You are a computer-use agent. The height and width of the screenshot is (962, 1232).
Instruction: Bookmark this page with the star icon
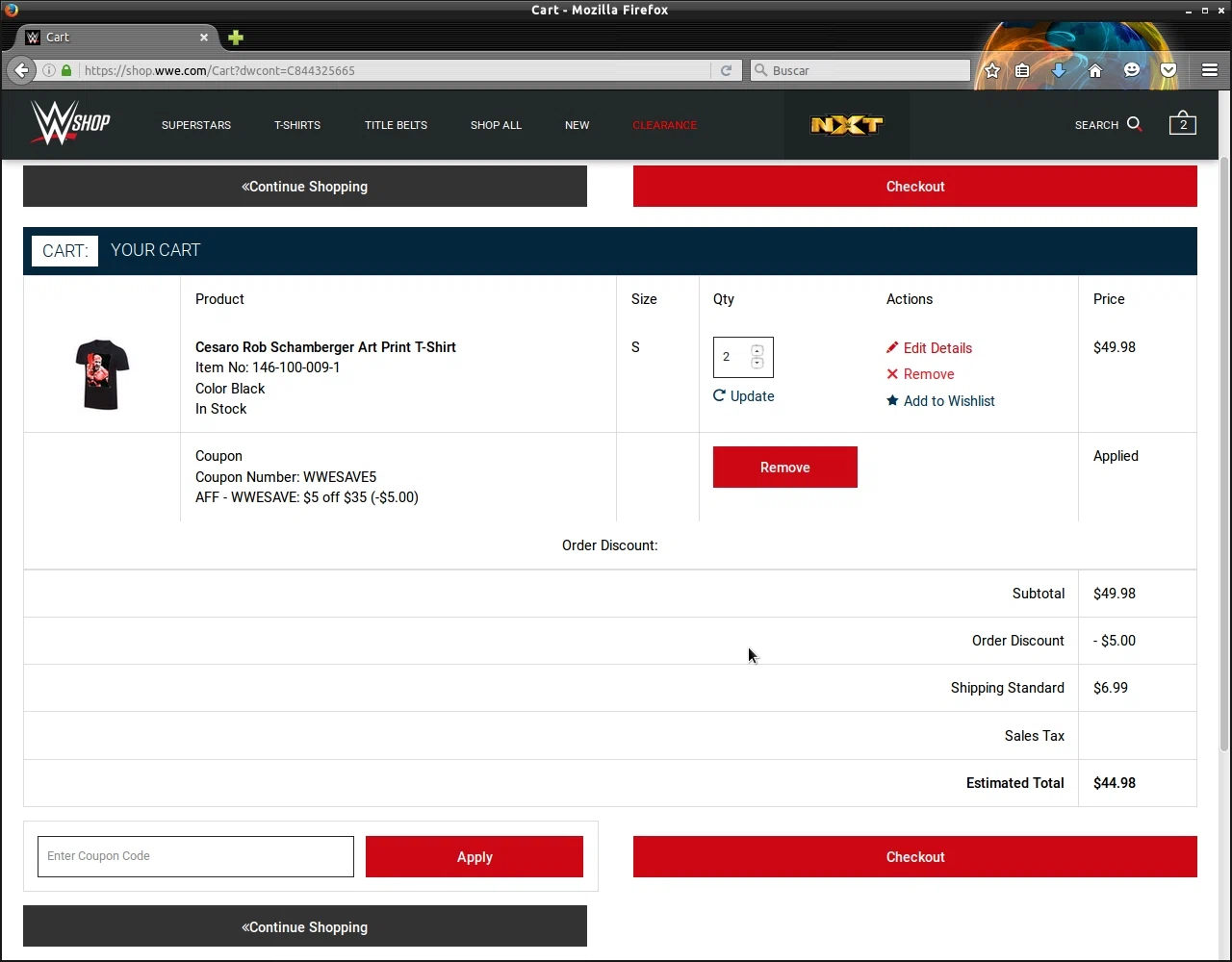(992, 70)
